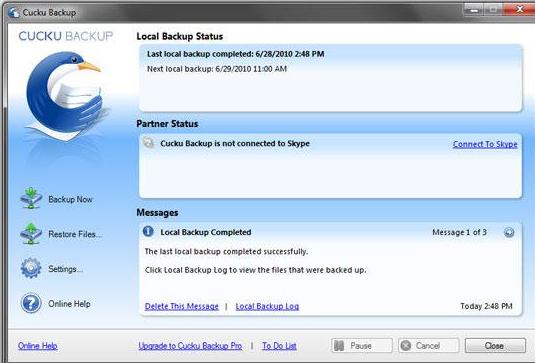Image resolution: width=535 pixels, height=363 pixels.
Task: Click the 'Message 1 of 3' text
Action: (x=459, y=232)
